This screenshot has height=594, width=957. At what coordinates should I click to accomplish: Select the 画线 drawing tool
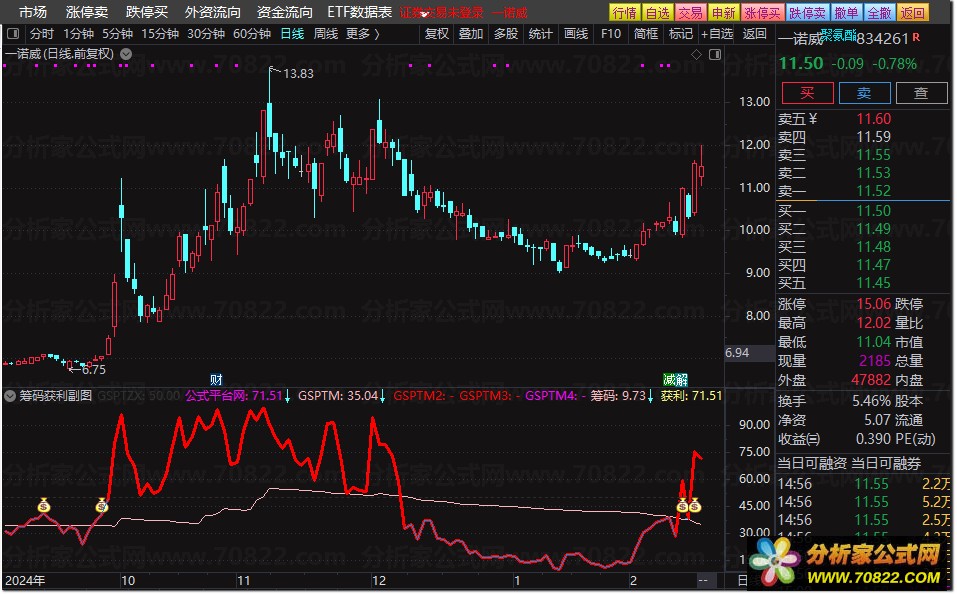576,34
